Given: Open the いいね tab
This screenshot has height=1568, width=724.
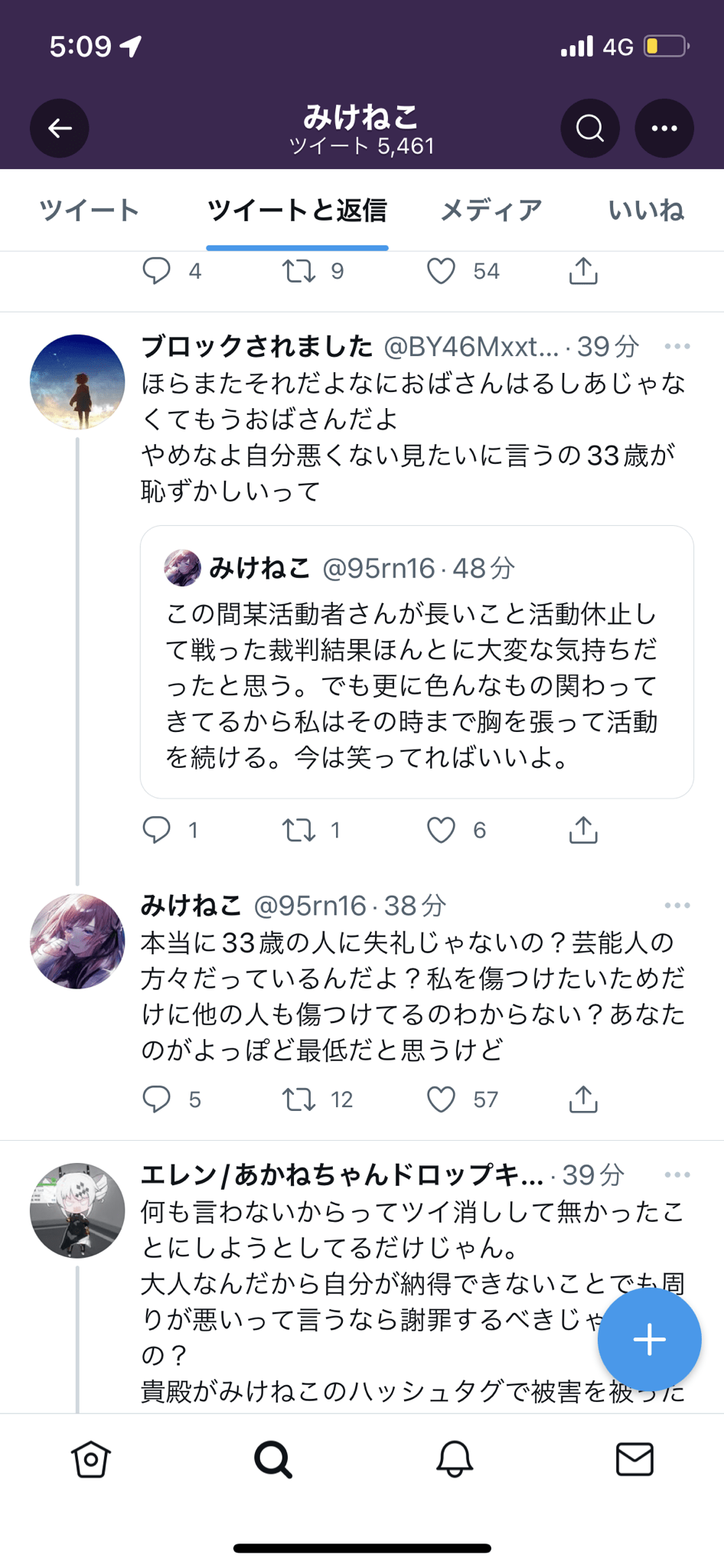Looking at the screenshot, I should click(645, 210).
